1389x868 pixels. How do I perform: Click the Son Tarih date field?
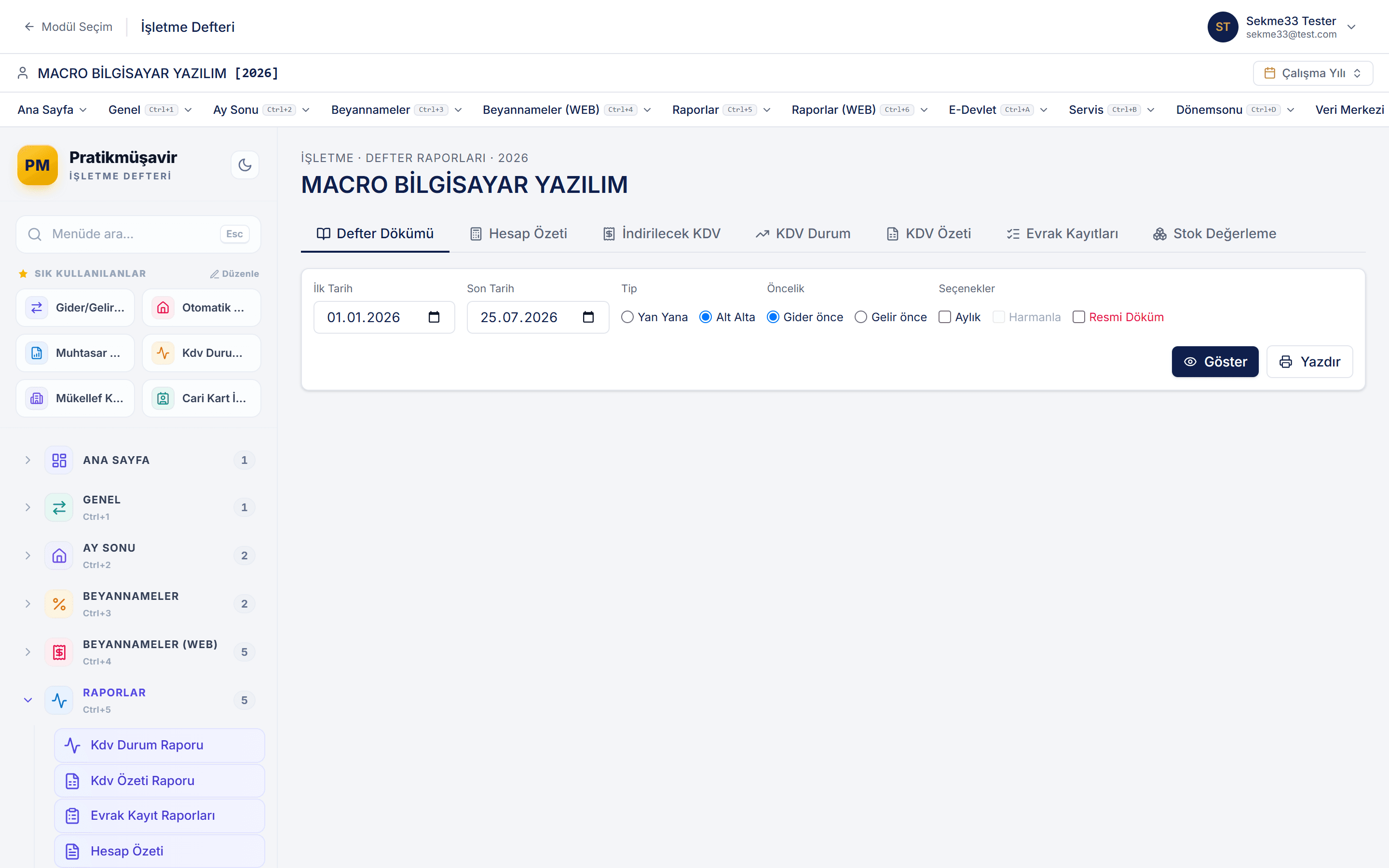click(x=538, y=317)
